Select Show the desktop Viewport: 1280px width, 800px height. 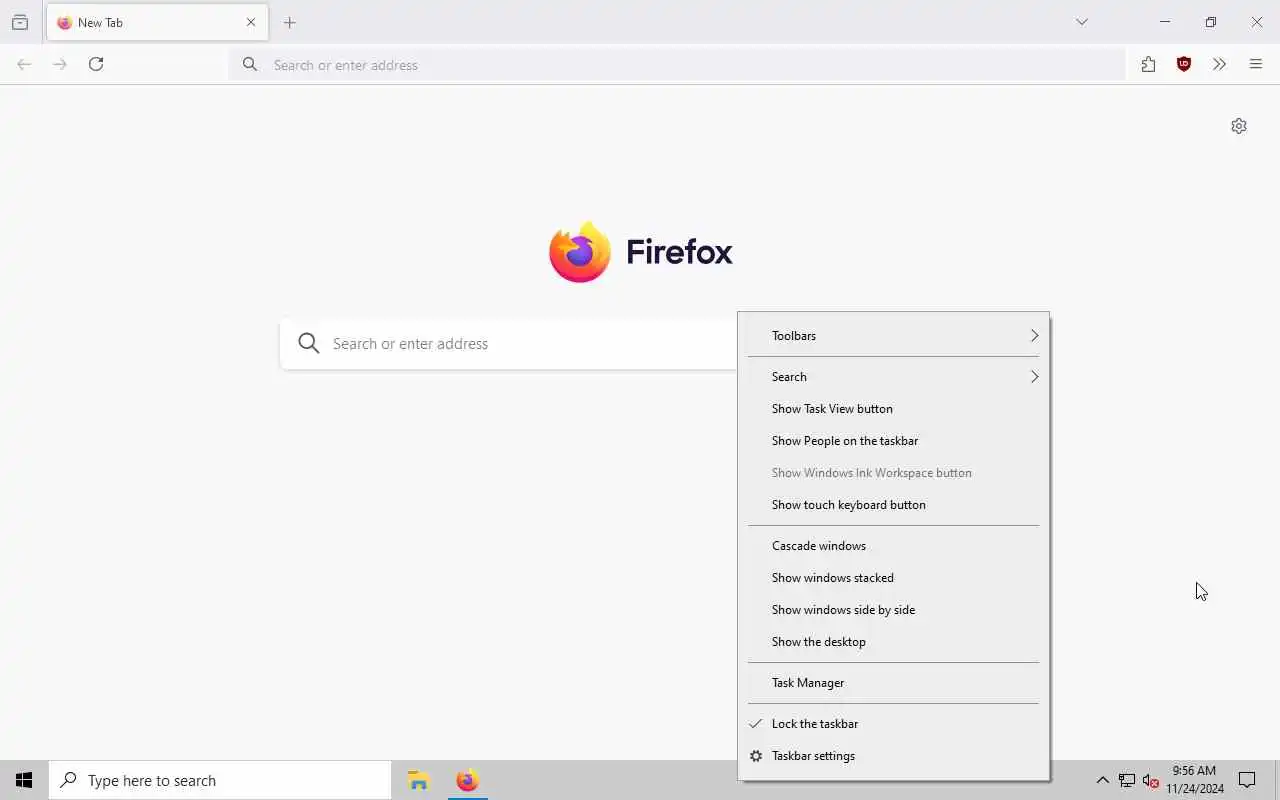(x=894, y=642)
